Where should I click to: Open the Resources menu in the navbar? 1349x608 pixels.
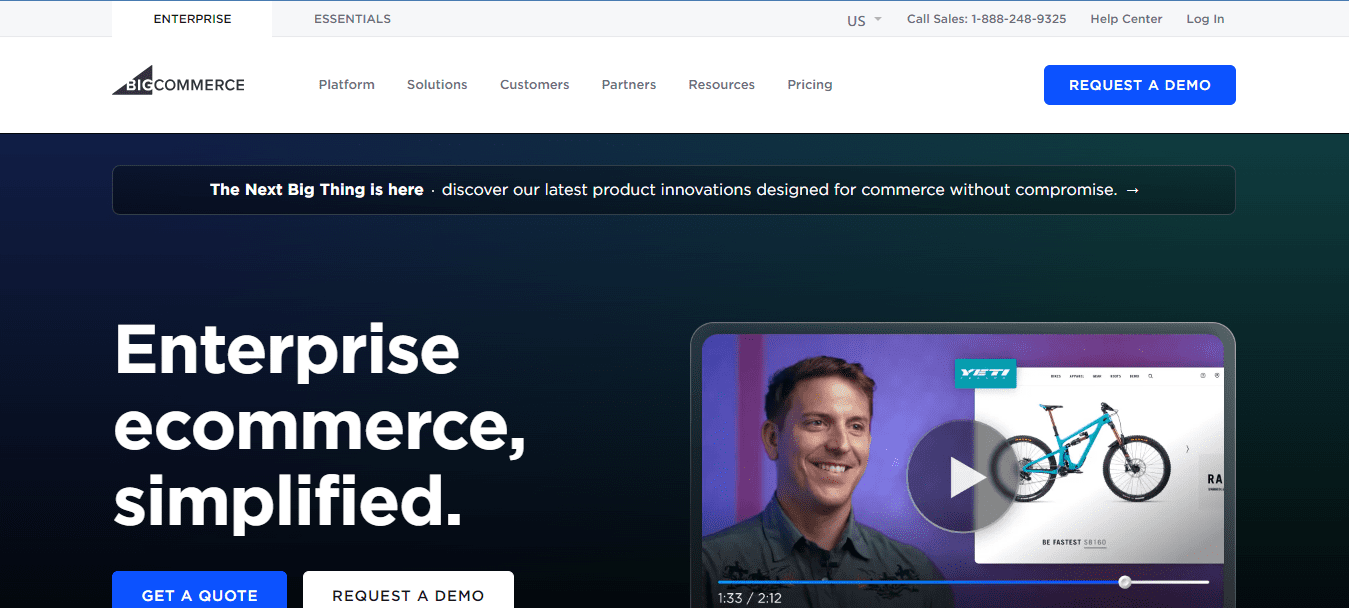pyautogui.click(x=721, y=85)
